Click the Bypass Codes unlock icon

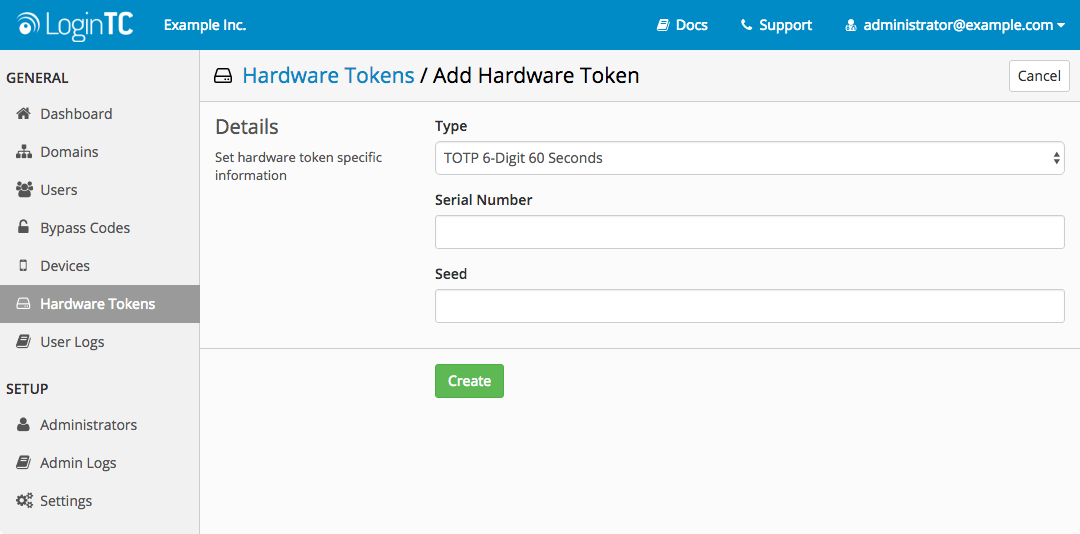(24, 228)
